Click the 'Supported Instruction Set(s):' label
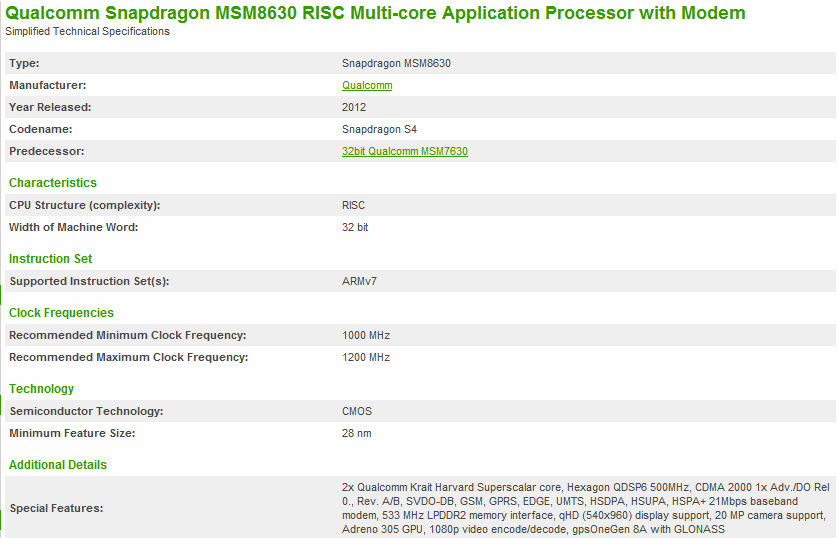Screen dimensions: 837x538 89,281
